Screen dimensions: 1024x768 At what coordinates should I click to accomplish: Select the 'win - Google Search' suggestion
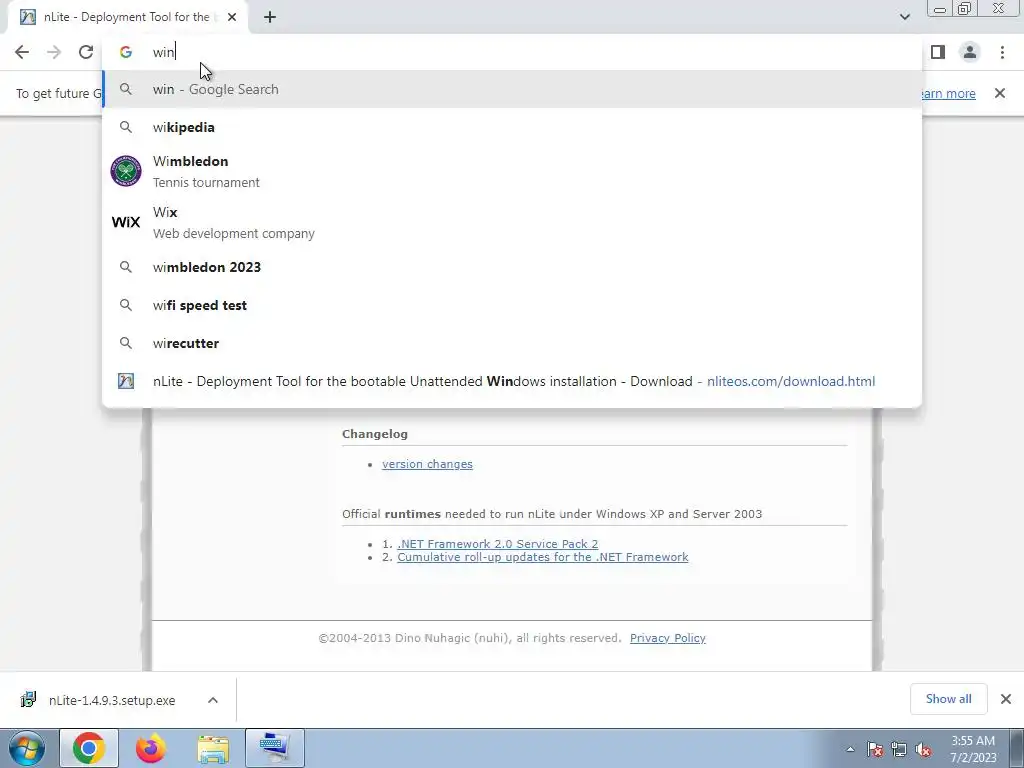click(x=512, y=89)
